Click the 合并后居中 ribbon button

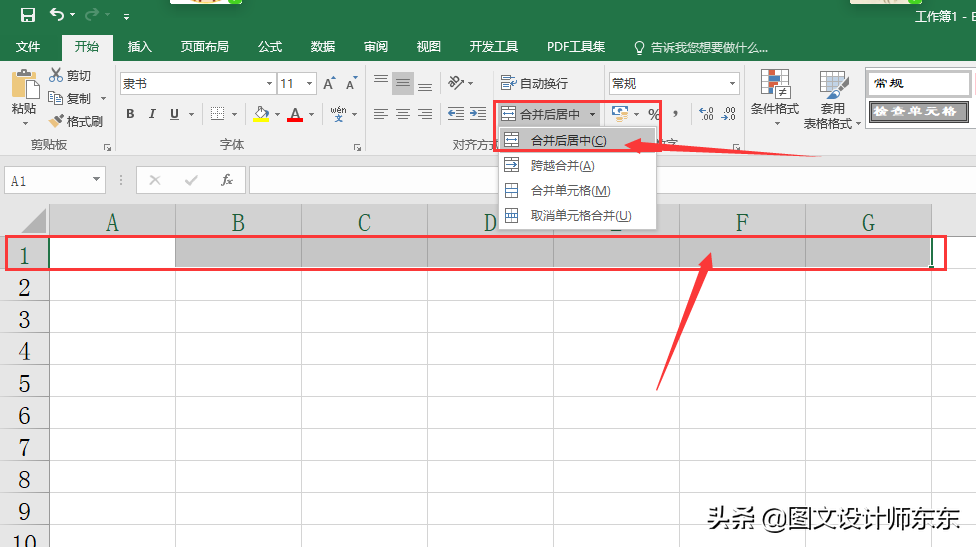tap(540, 114)
